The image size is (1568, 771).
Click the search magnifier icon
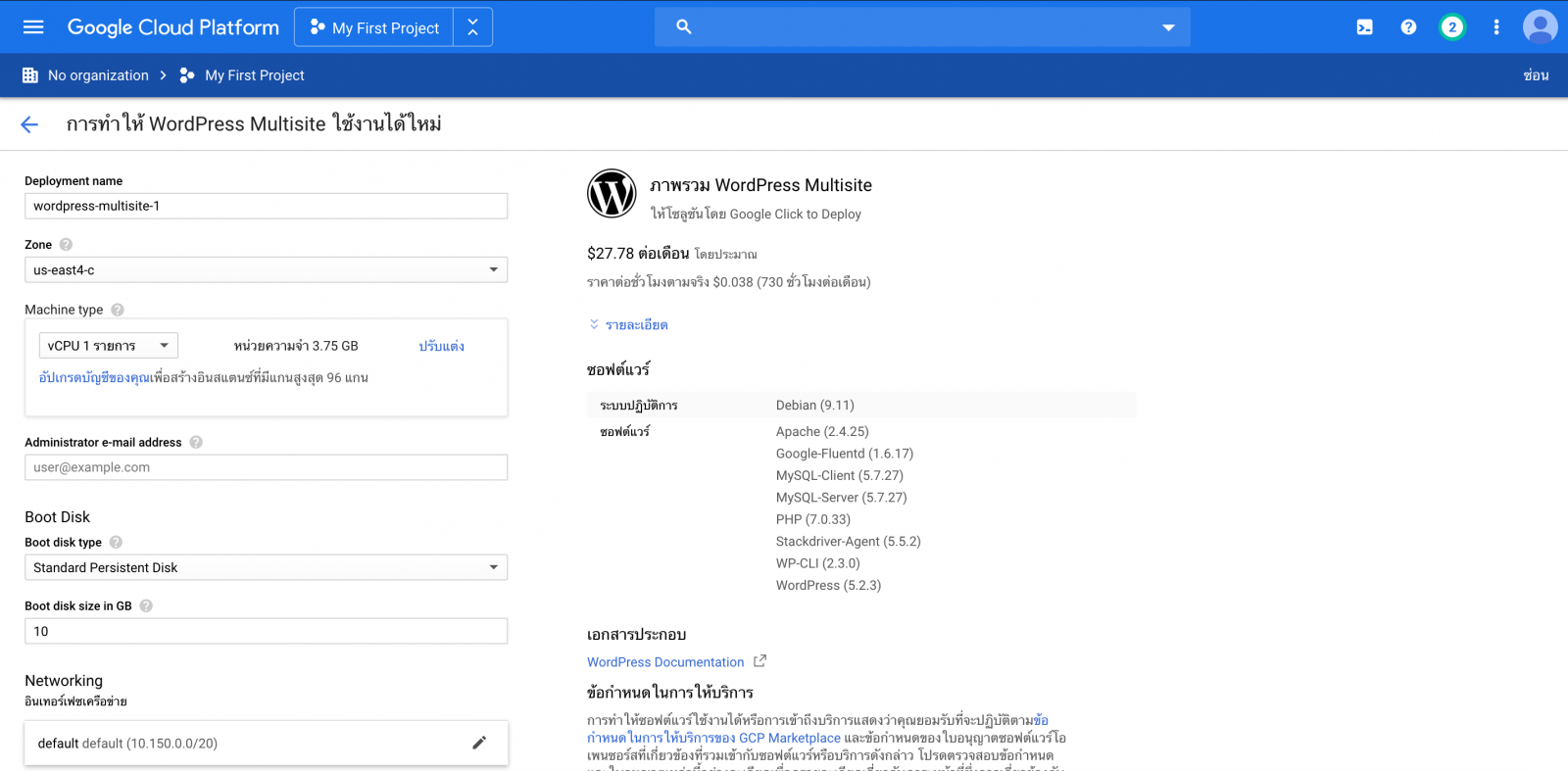pyautogui.click(x=684, y=27)
